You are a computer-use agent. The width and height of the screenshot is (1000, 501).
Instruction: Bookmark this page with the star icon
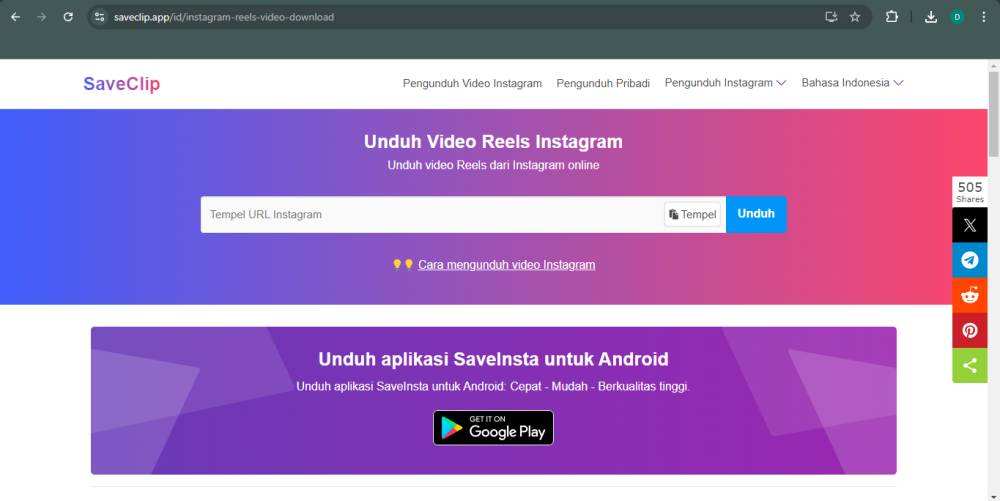coord(855,17)
